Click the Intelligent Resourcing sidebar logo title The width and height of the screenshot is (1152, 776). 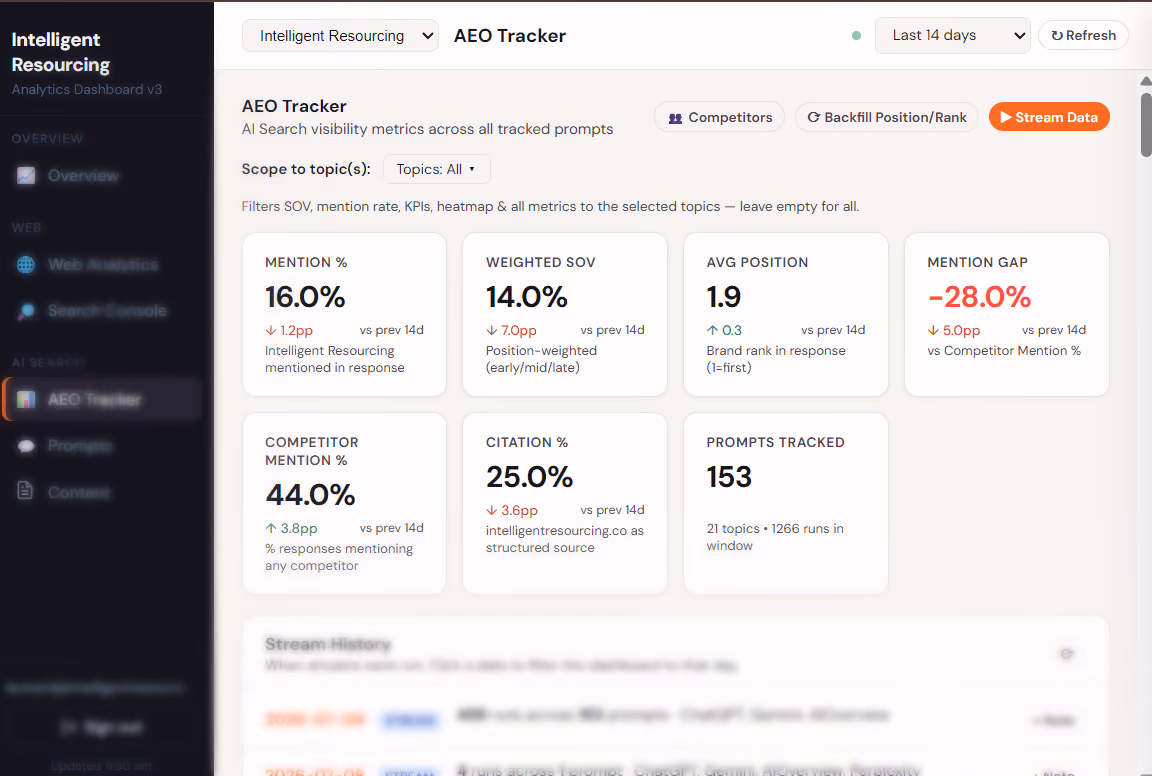[x=60, y=52]
